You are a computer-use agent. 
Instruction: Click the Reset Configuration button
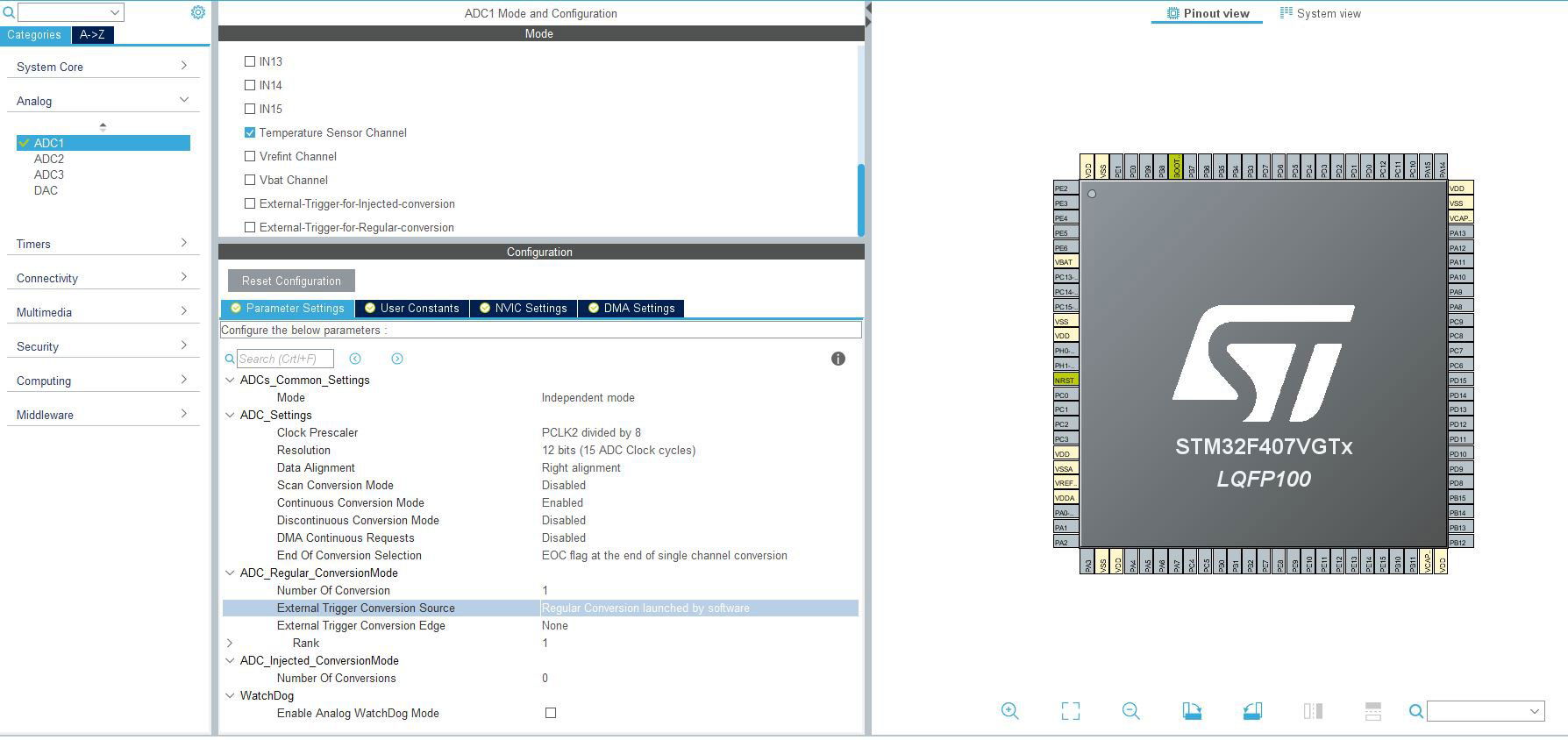pyautogui.click(x=291, y=281)
